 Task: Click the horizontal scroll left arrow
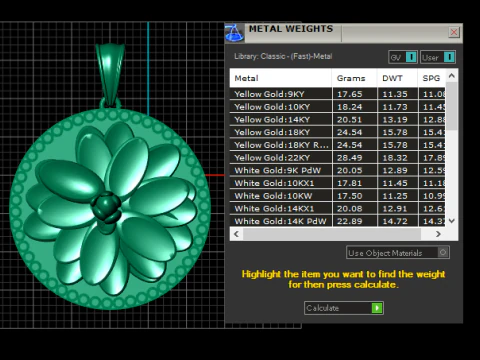pyautogui.click(x=236, y=234)
